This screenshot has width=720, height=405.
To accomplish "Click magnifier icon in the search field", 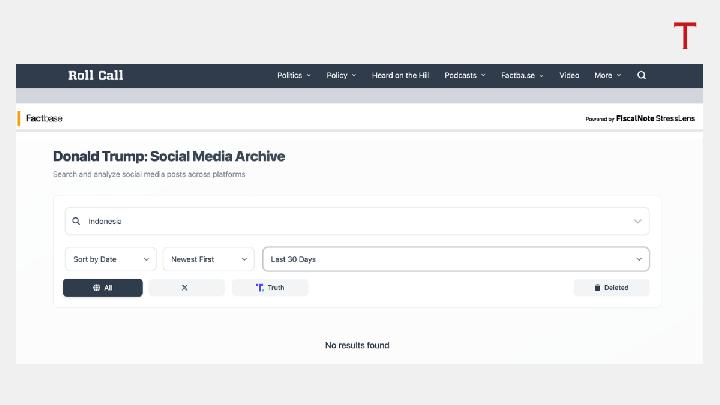I will tap(76, 221).
